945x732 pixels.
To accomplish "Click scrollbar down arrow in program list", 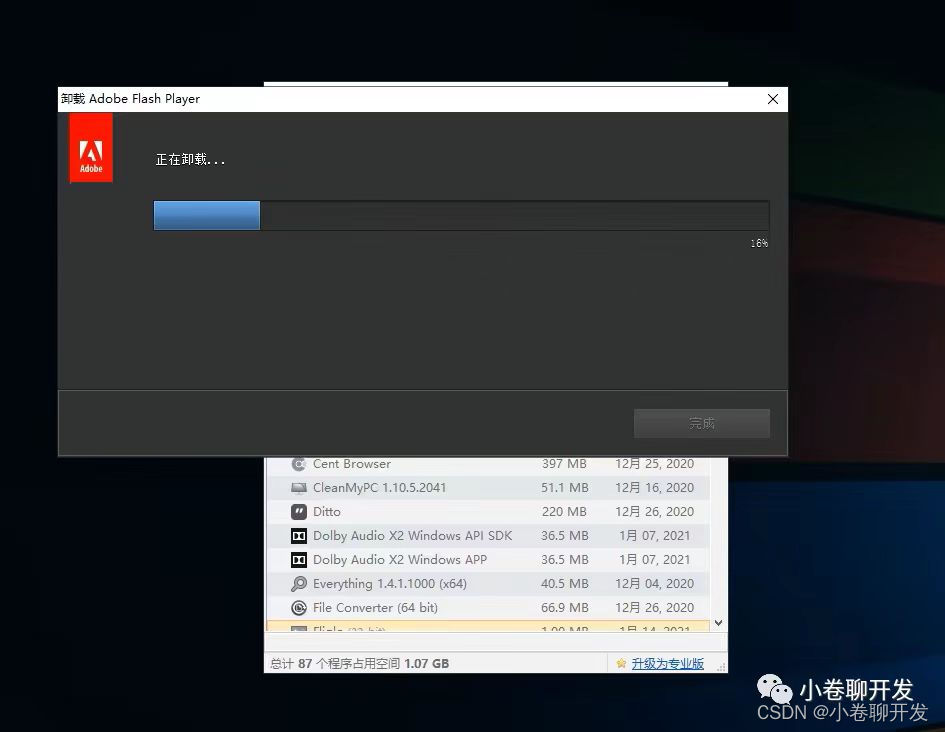I will click(x=718, y=623).
